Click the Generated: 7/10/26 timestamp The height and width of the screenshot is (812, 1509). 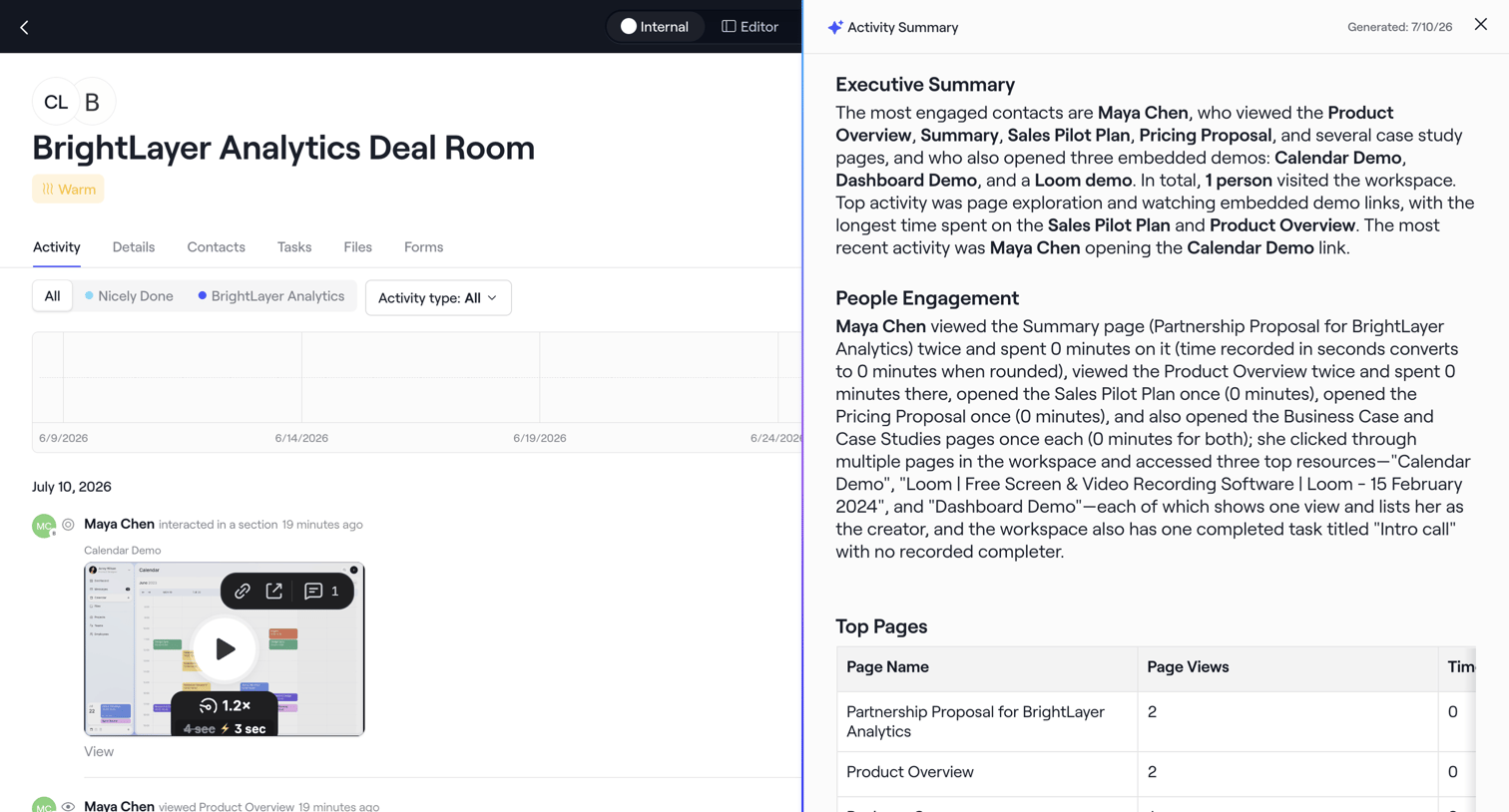click(x=1399, y=27)
